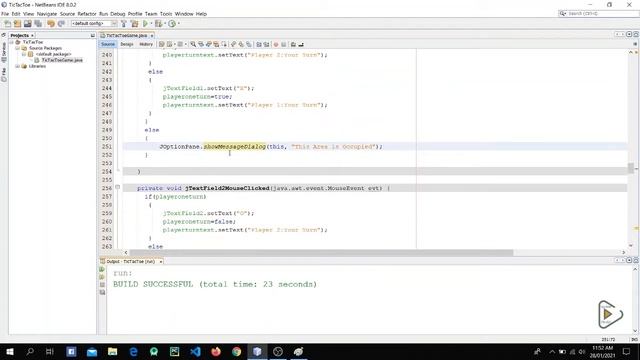Click the New File toolbar icon
Viewport: 640px width, 360px height.
(8, 24)
